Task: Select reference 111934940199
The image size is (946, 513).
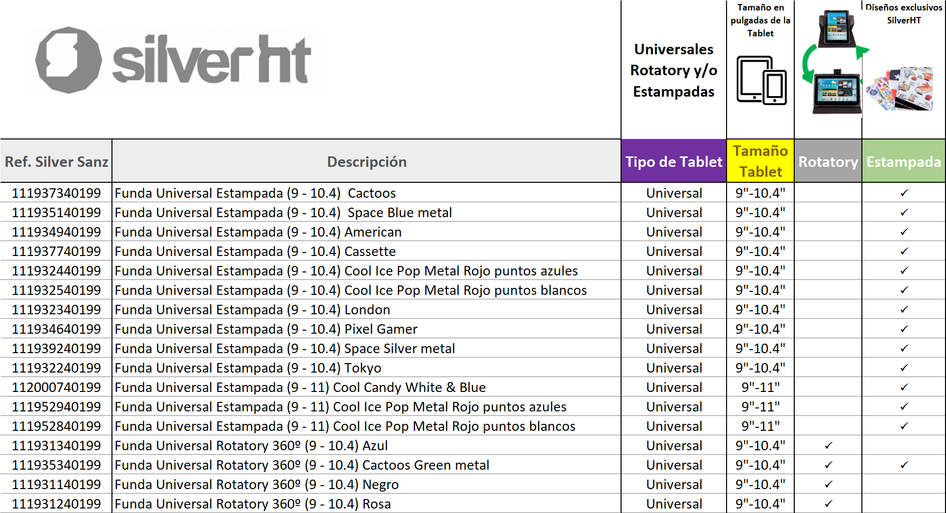Action: pyautogui.click(x=56, y=232)
